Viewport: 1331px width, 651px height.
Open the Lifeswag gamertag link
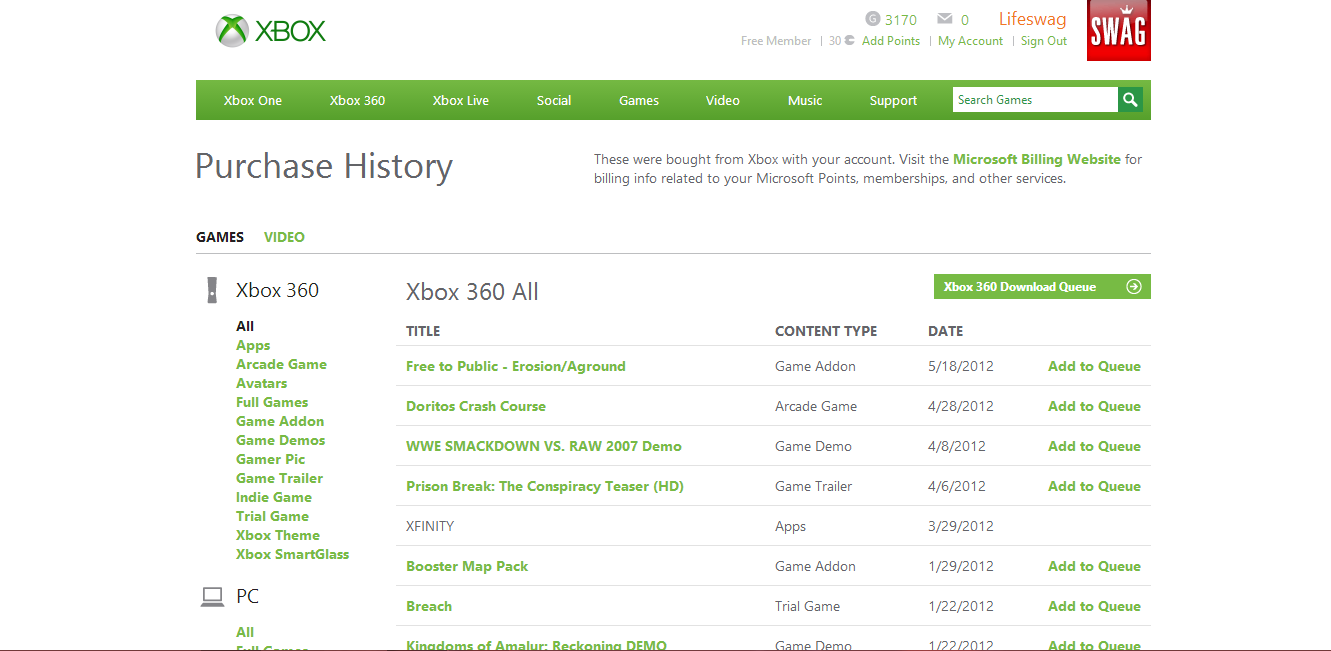click(x=1032, y=19)
